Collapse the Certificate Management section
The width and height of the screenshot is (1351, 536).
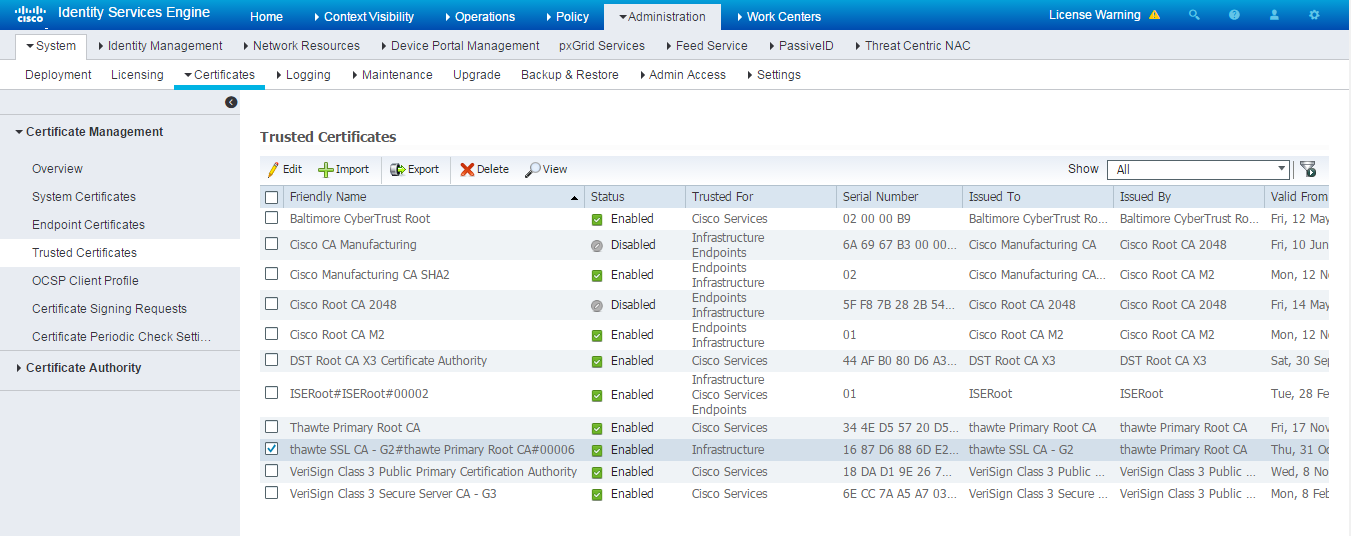[x=94, y=132]
